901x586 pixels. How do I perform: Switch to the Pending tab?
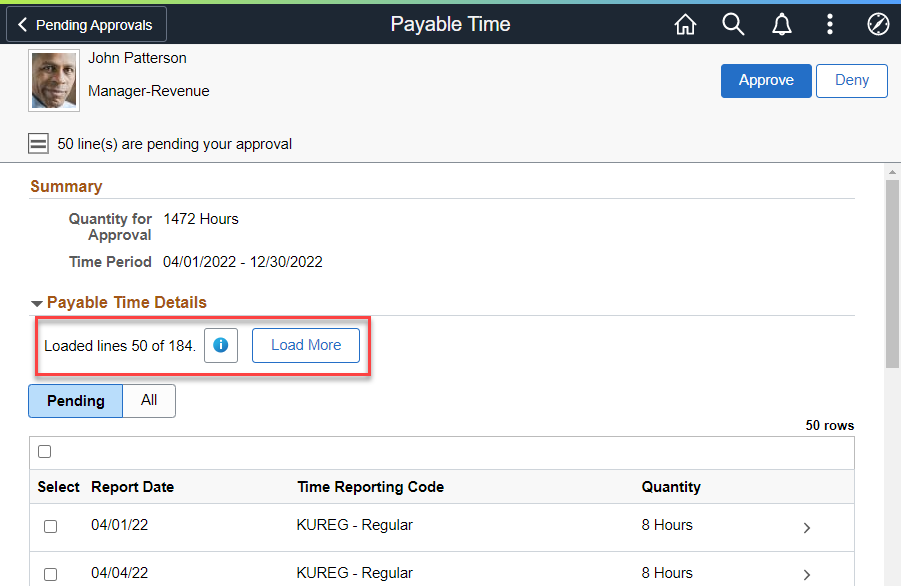(x=76, y=401)
